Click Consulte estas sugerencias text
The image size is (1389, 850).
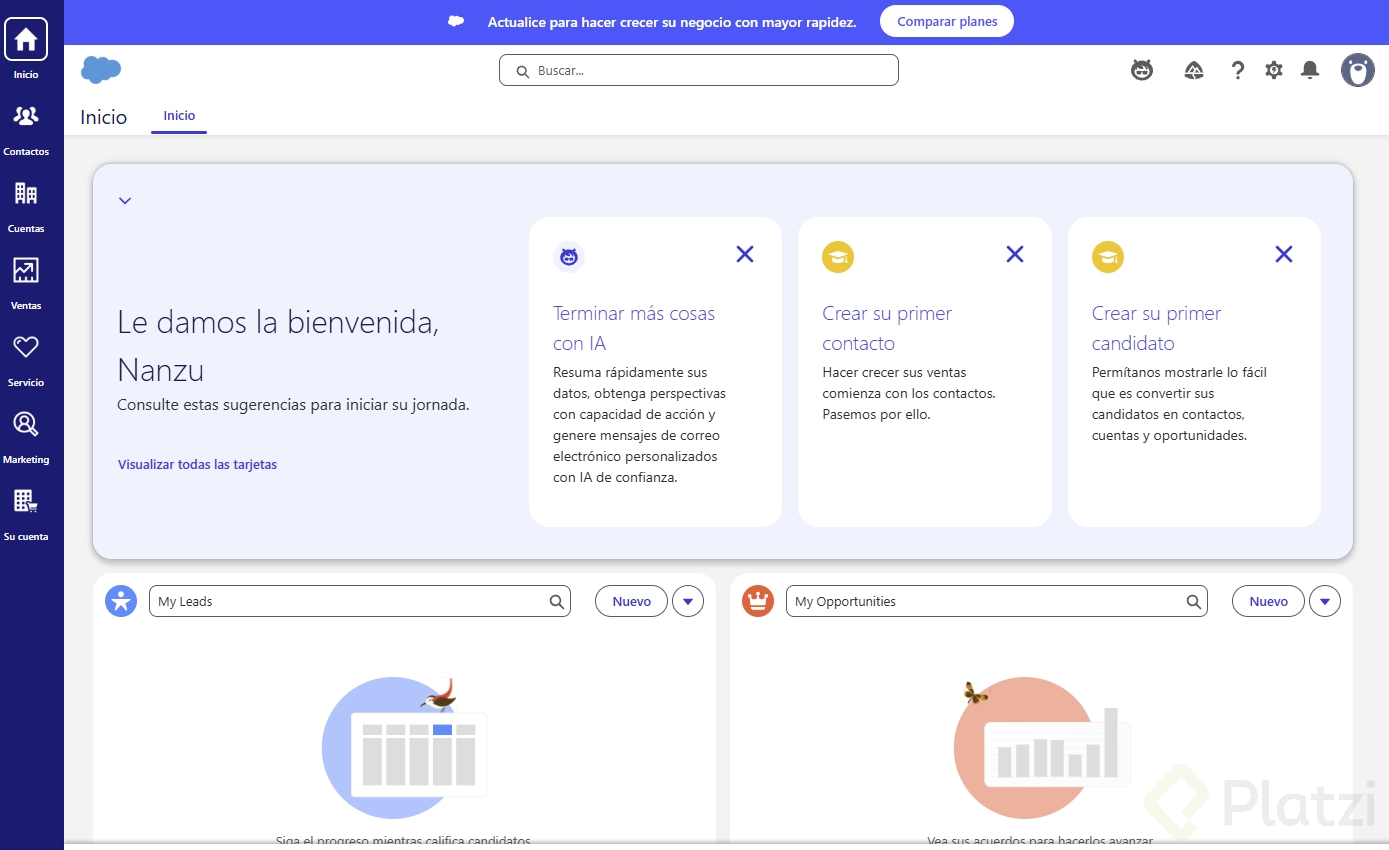tap(293, 405)
